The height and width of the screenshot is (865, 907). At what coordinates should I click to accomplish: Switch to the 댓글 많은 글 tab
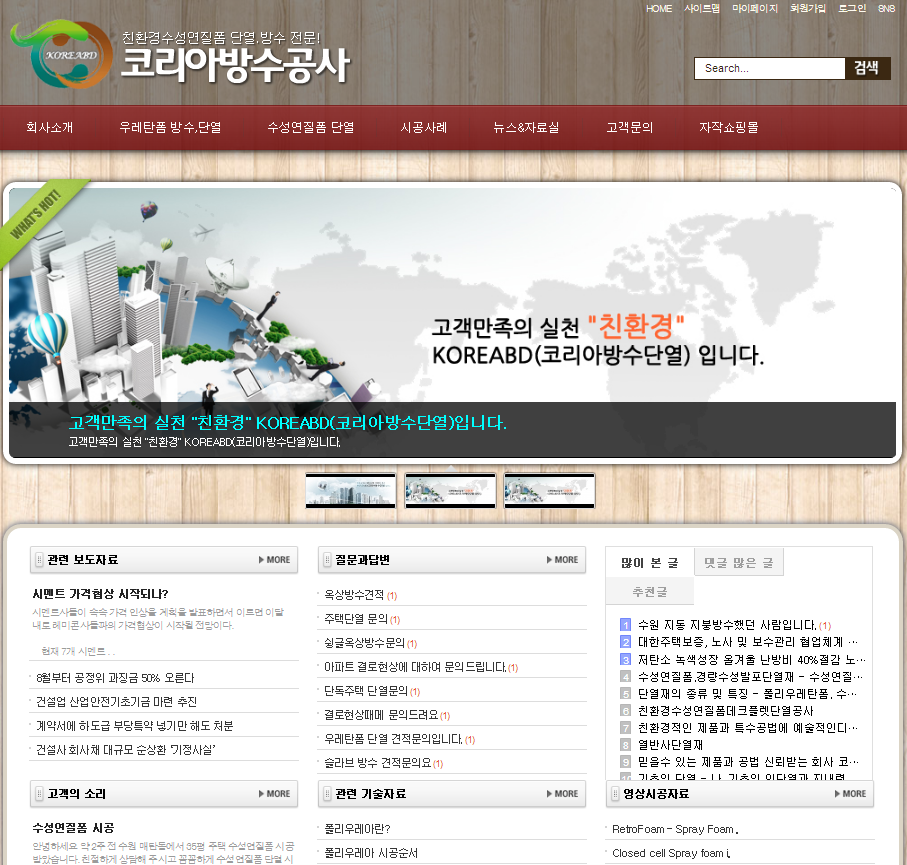point(739,562)
